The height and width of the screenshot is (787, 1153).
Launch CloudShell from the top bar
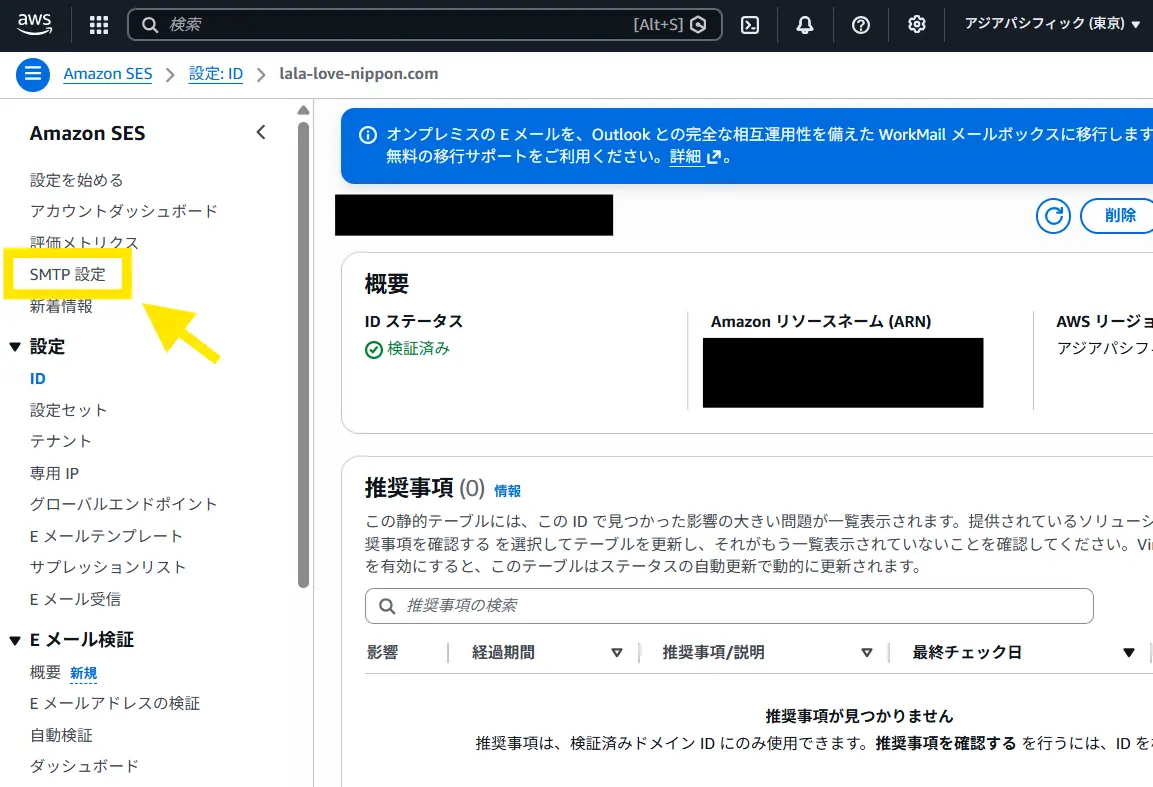[x=750, y=25]
